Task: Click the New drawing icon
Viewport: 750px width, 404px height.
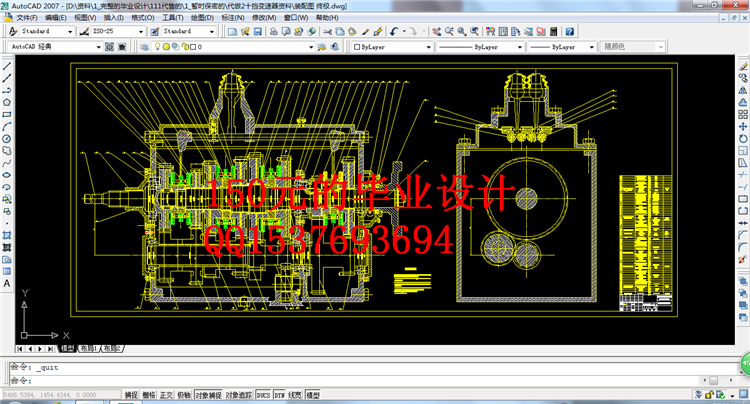Action: 232,32
